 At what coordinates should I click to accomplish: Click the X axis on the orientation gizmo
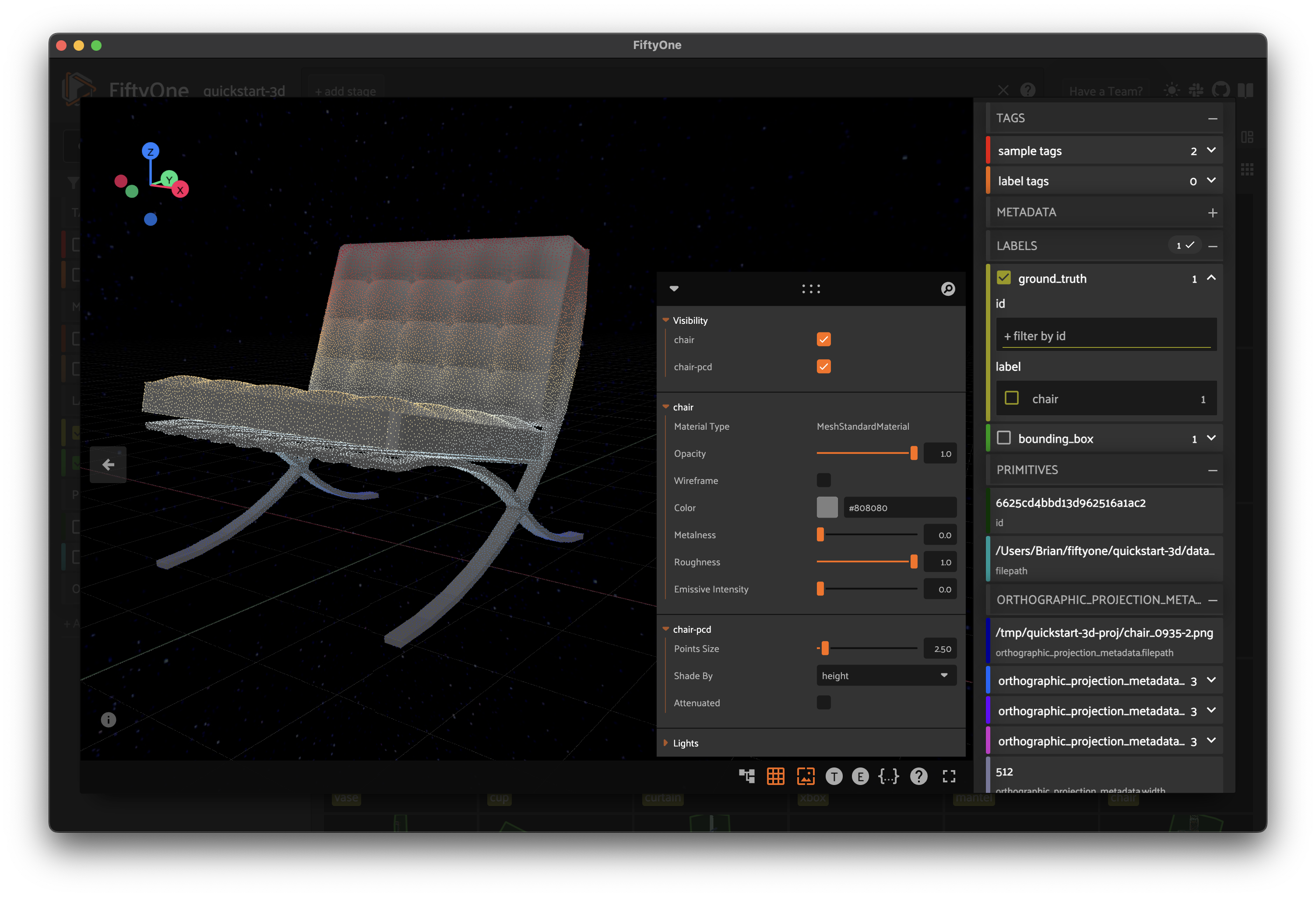coord(180,189)
